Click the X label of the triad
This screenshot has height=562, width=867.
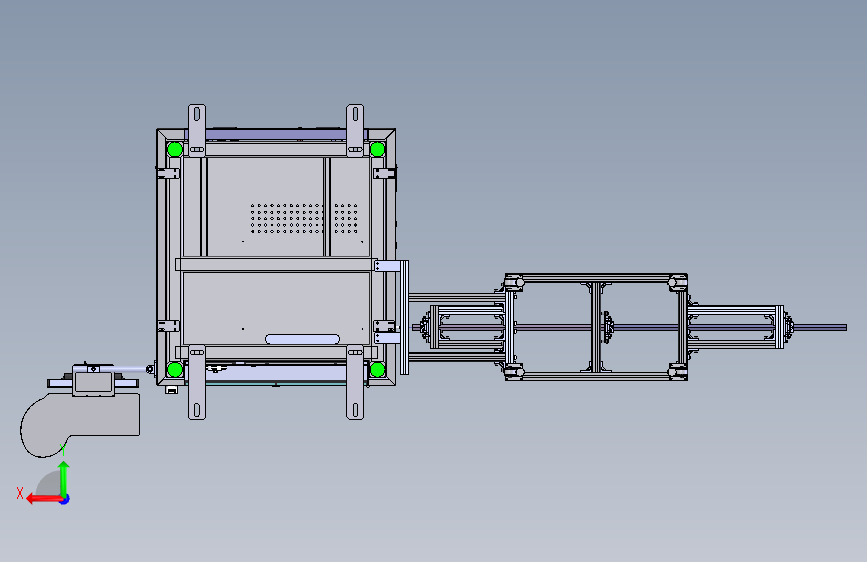(20, 493)
